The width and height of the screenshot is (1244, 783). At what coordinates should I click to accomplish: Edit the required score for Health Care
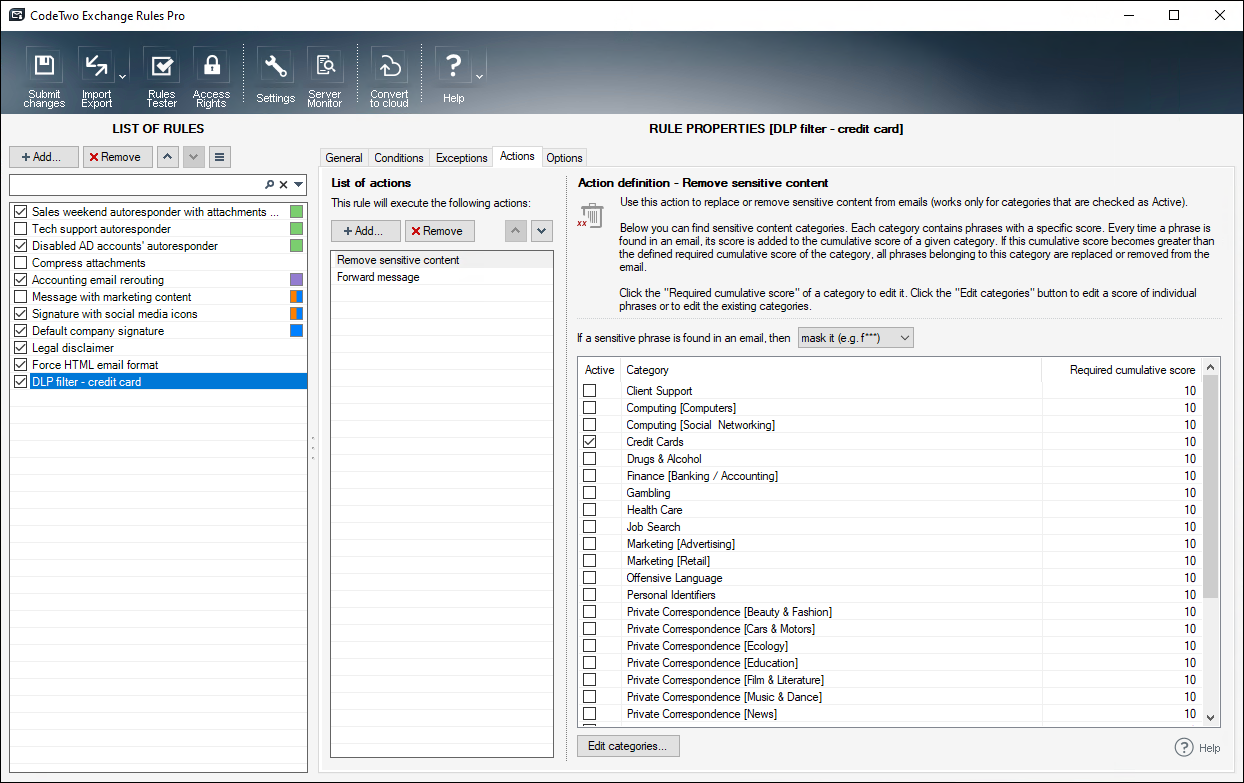click(x=1190, y=510)
